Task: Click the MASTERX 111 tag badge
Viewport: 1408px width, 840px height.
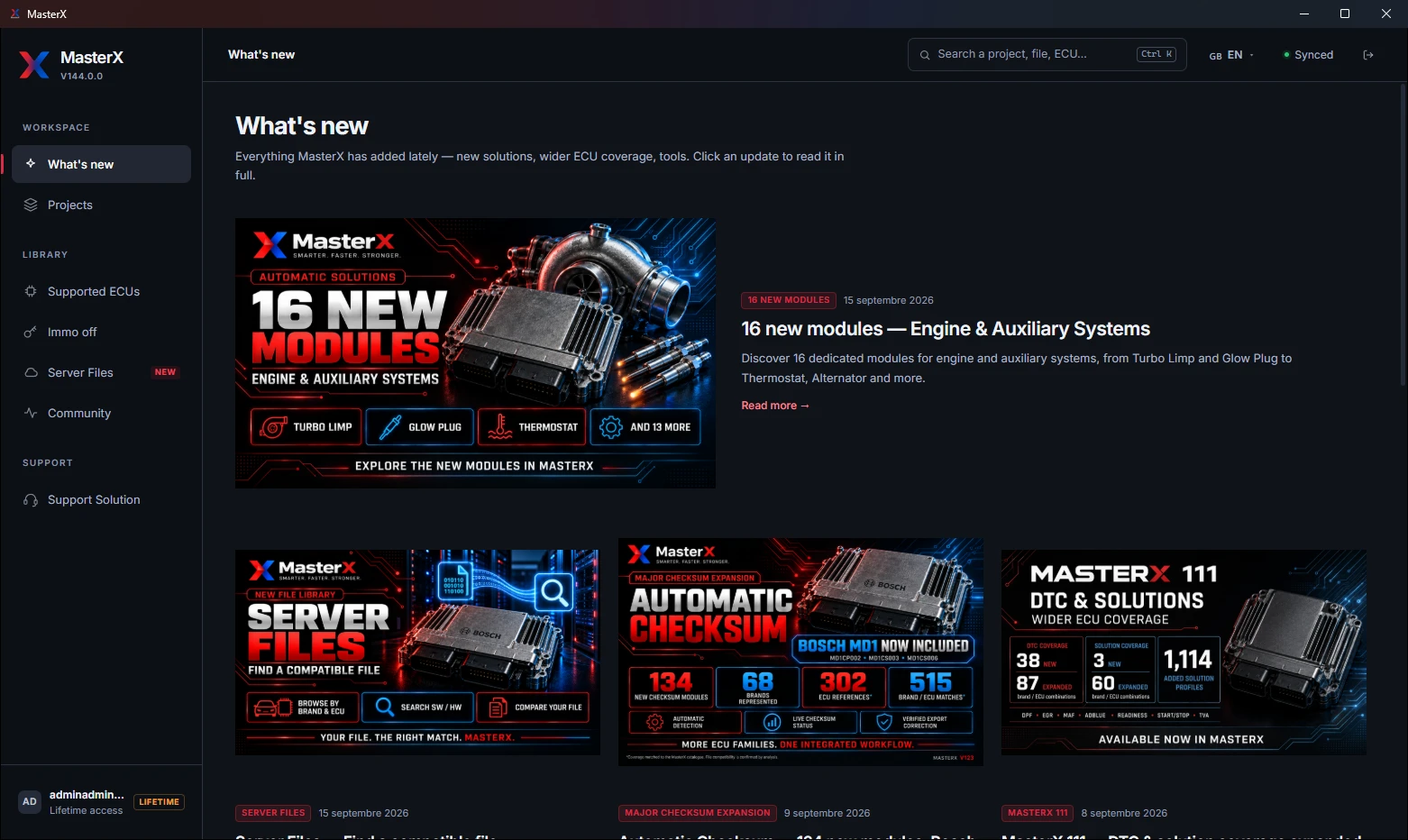Action: point(1038,813)
